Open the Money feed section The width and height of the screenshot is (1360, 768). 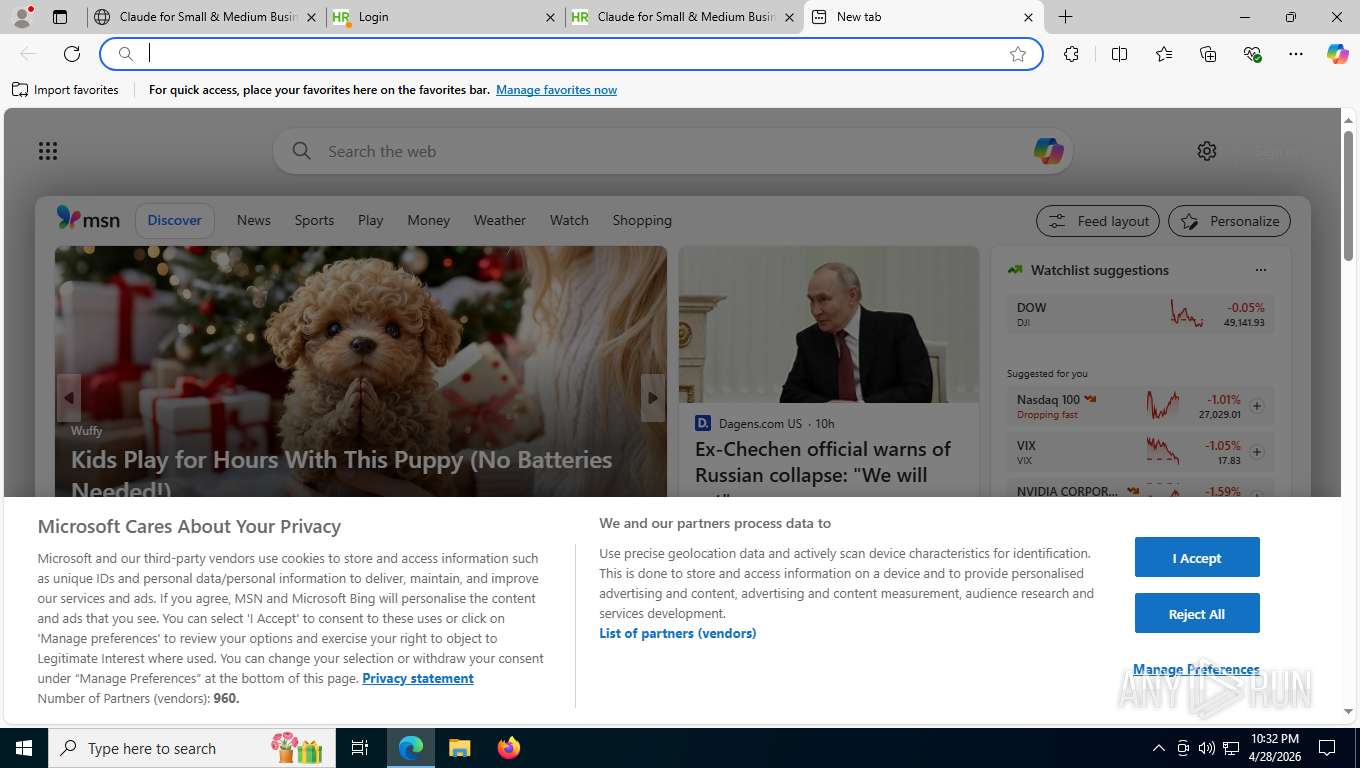[x=429, y=220]
